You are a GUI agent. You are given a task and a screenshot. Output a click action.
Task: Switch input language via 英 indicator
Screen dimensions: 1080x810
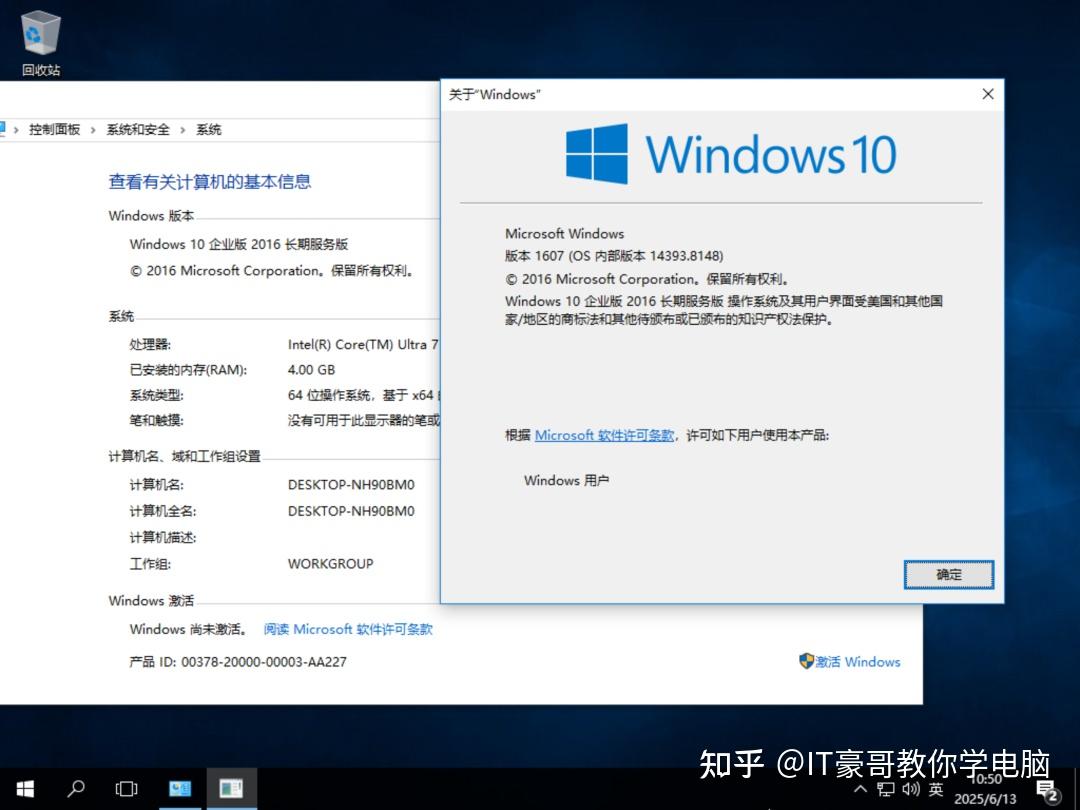[x=934, y=789]
